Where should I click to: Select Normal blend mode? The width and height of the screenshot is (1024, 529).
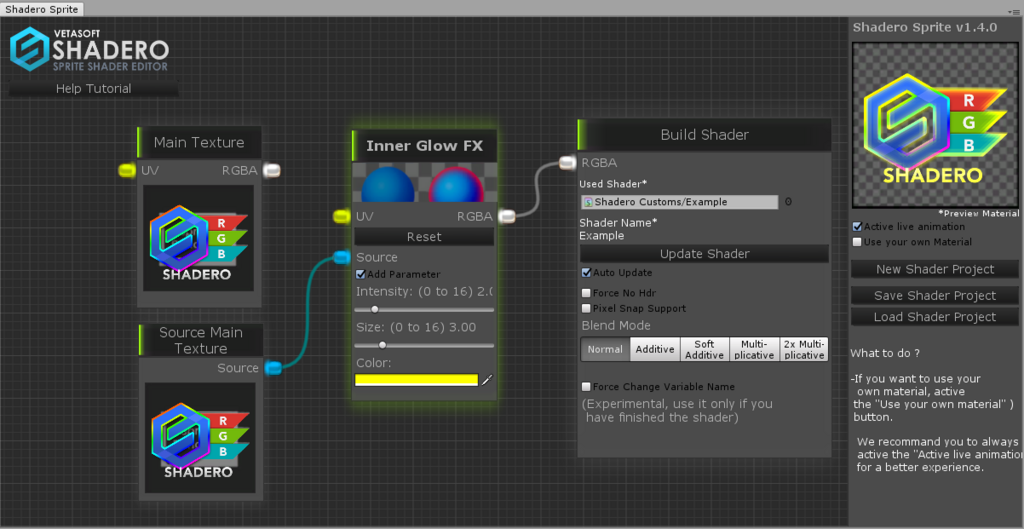click(605, 349)
